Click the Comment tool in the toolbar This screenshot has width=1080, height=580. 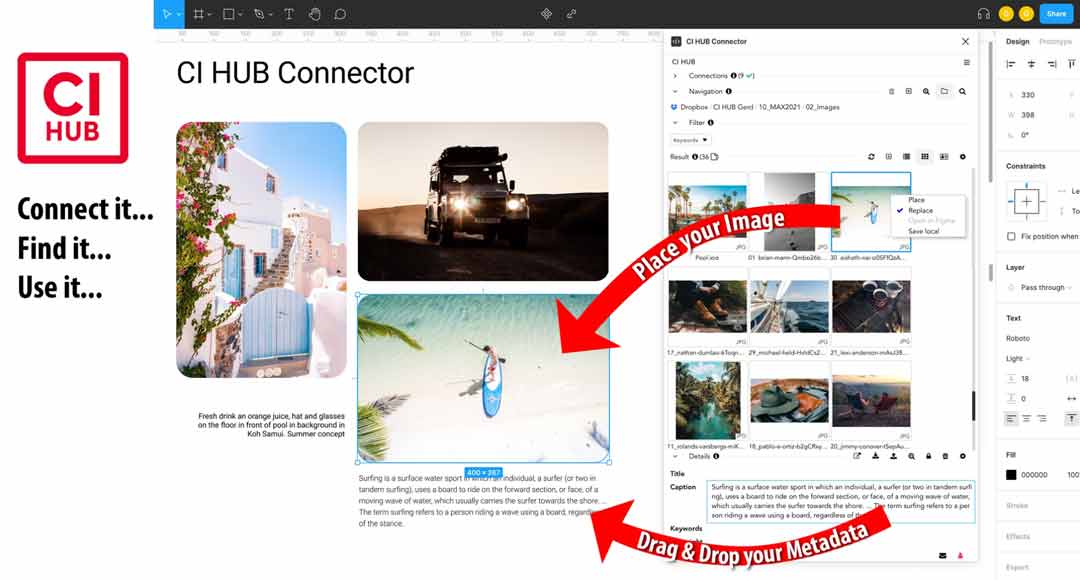pos(340,14)
